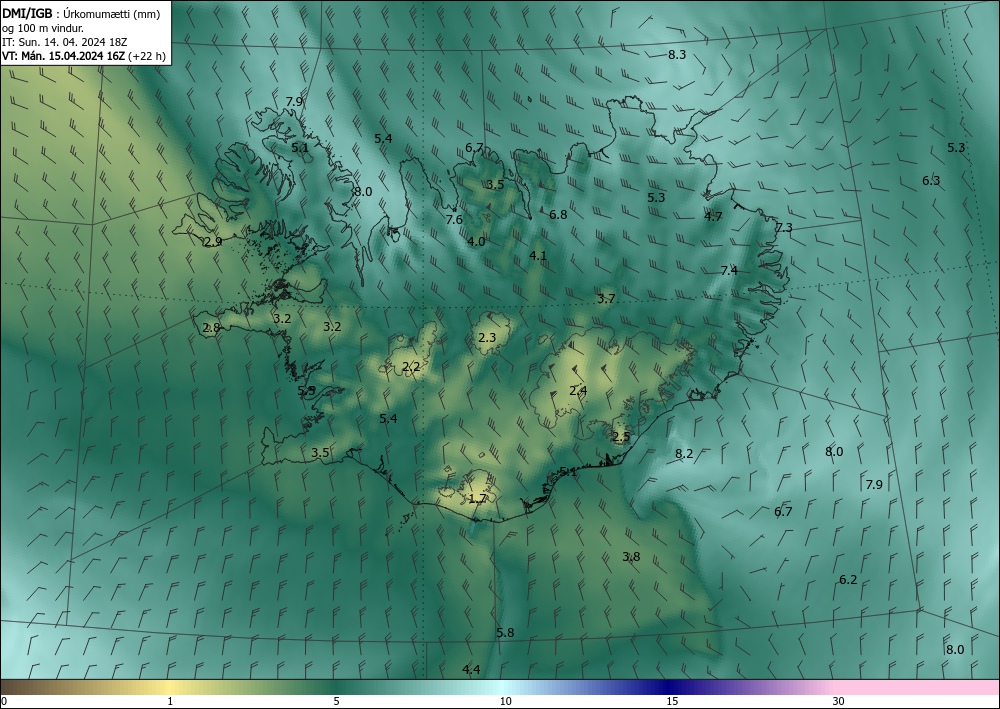Click the 7.6 value on the map
This screenshot has width=1000, height=709.
pyautogui.click(x=454, y=220)
